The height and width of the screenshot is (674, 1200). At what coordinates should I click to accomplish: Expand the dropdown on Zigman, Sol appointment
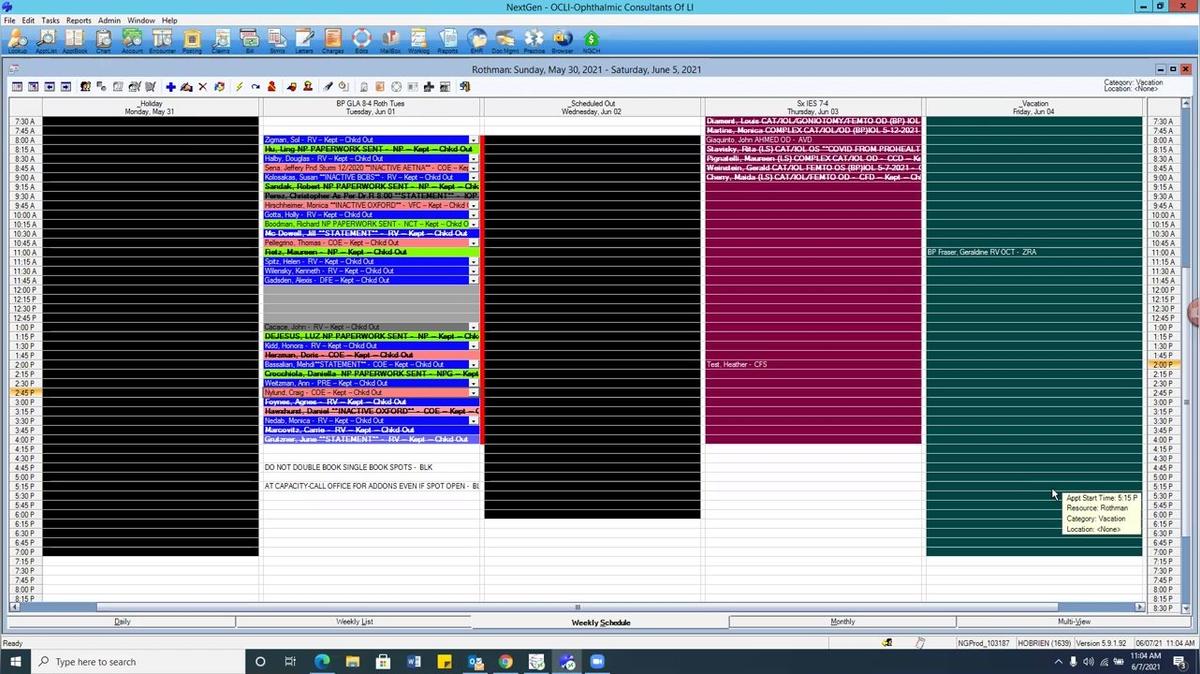tap(473, 140)
